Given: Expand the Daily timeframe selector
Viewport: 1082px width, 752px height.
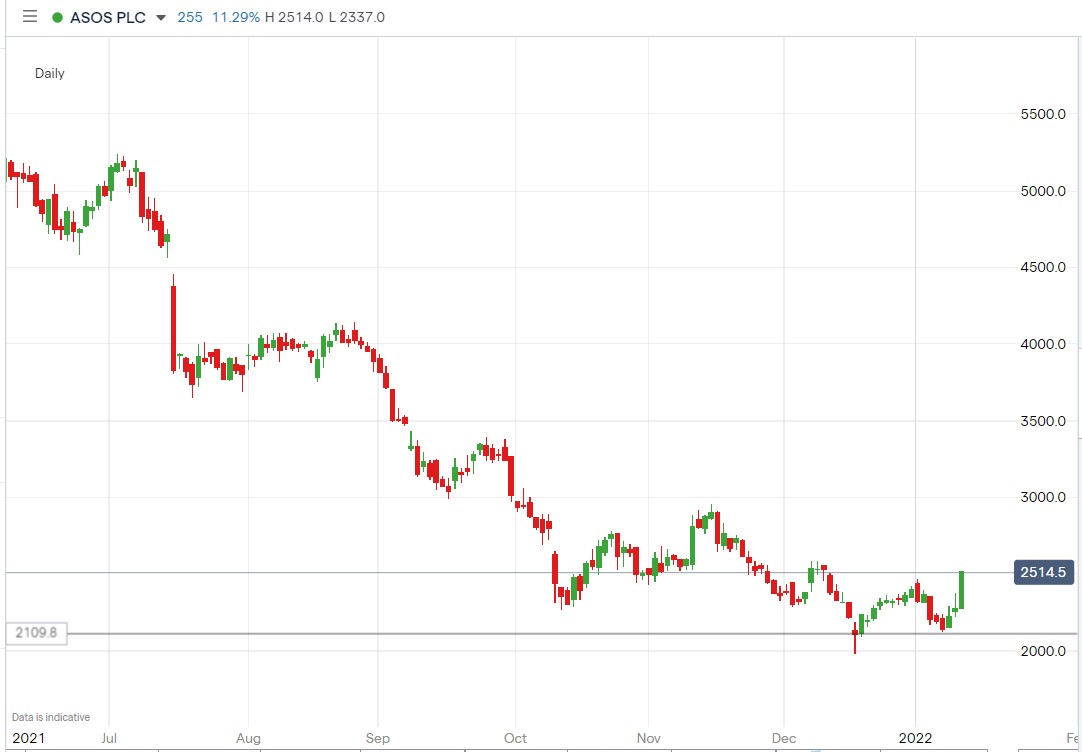Looking at the screenshot, I should pyautogui.click(x=49, y=73).
